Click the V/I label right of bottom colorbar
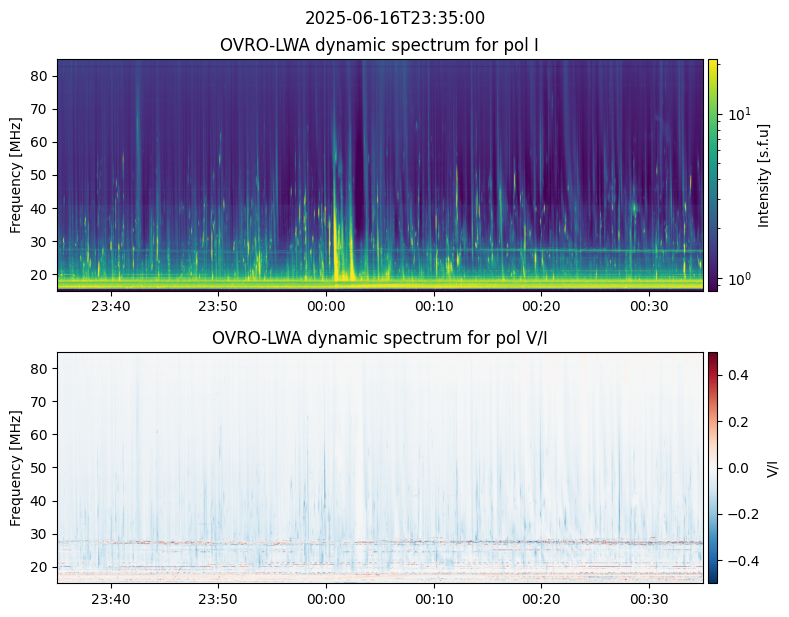 [x=772, y=467]
